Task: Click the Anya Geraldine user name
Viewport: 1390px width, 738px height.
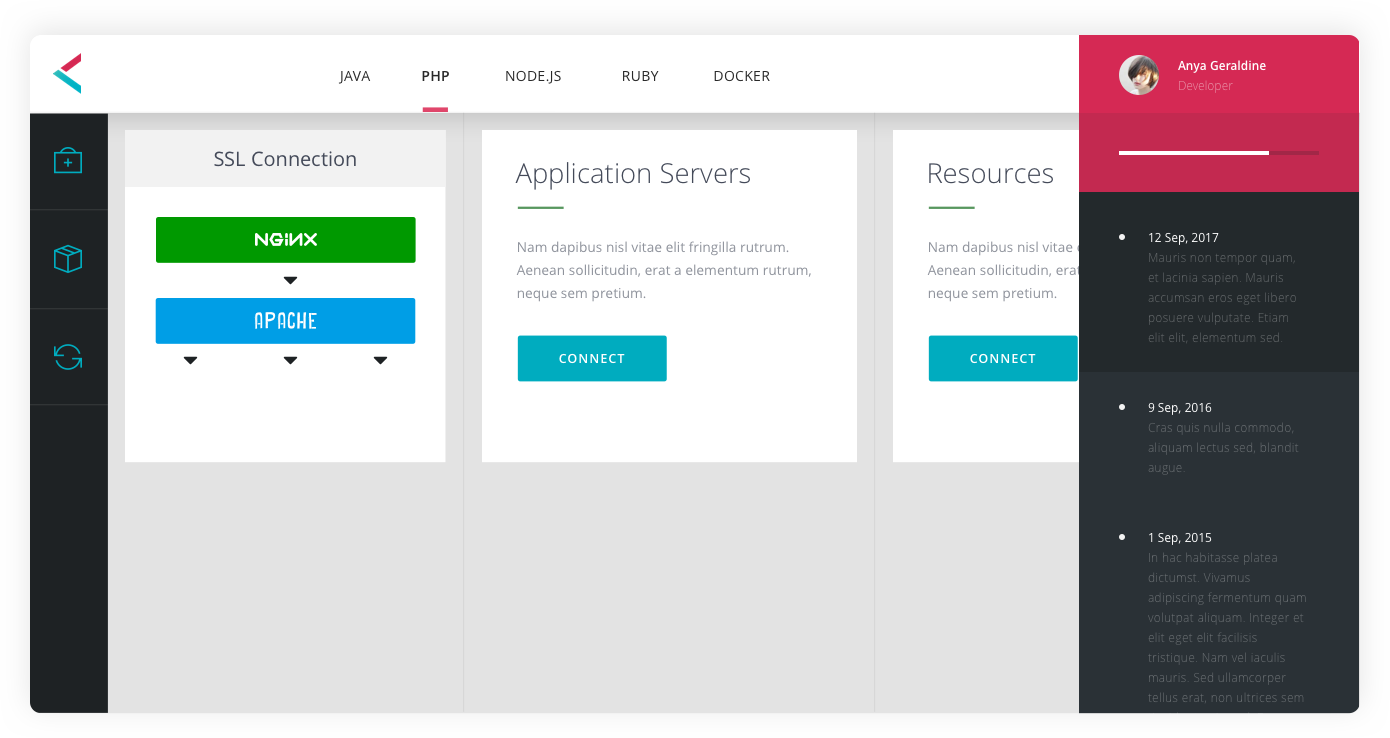Action: tap(1222, 66)
